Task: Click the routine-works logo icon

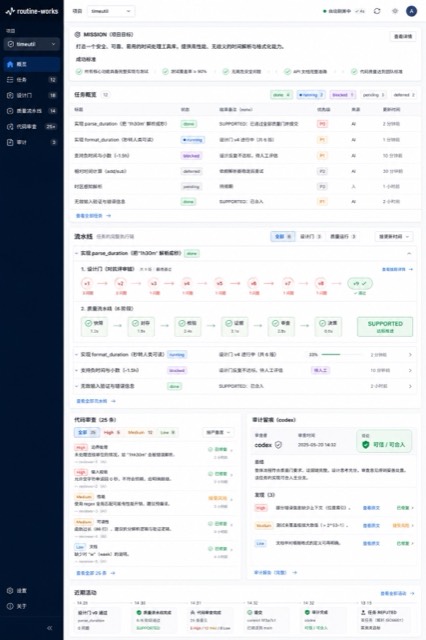Action: click(10, 11)
